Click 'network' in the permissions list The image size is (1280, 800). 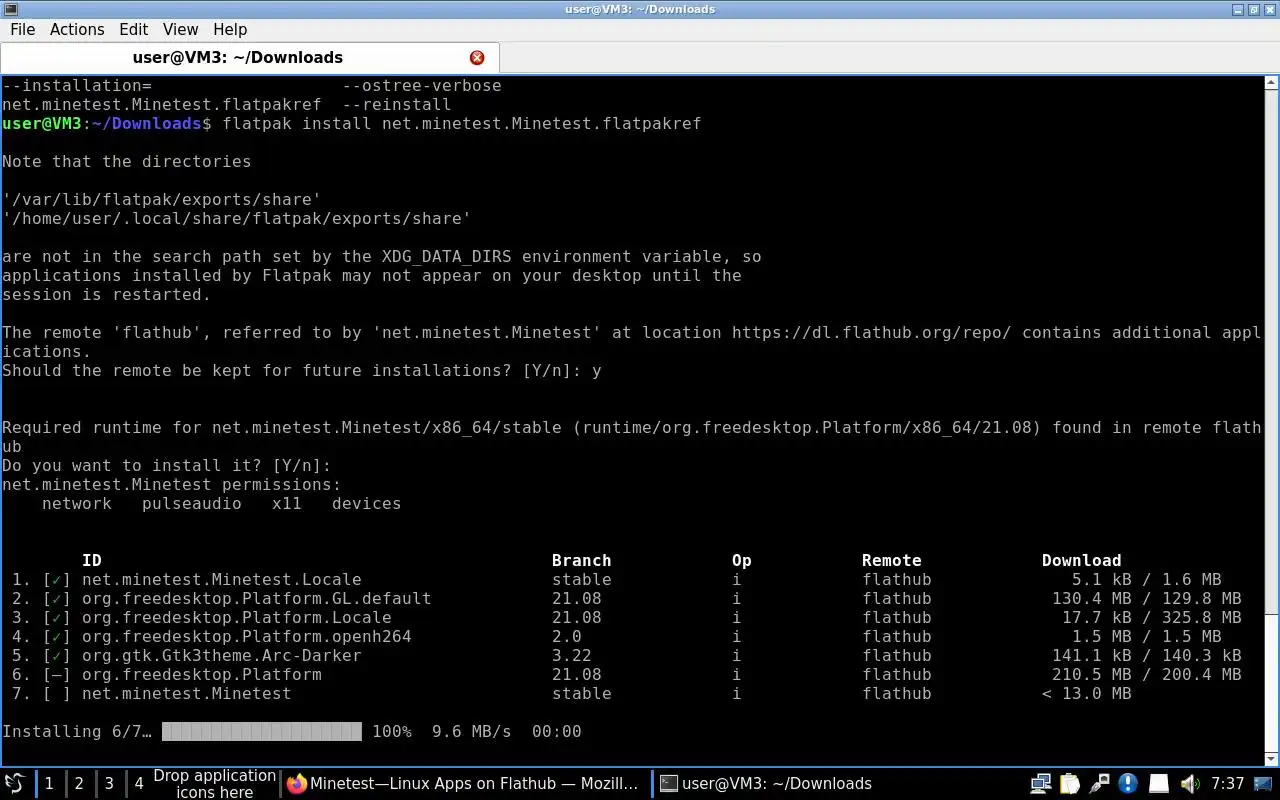coord(77,503)
